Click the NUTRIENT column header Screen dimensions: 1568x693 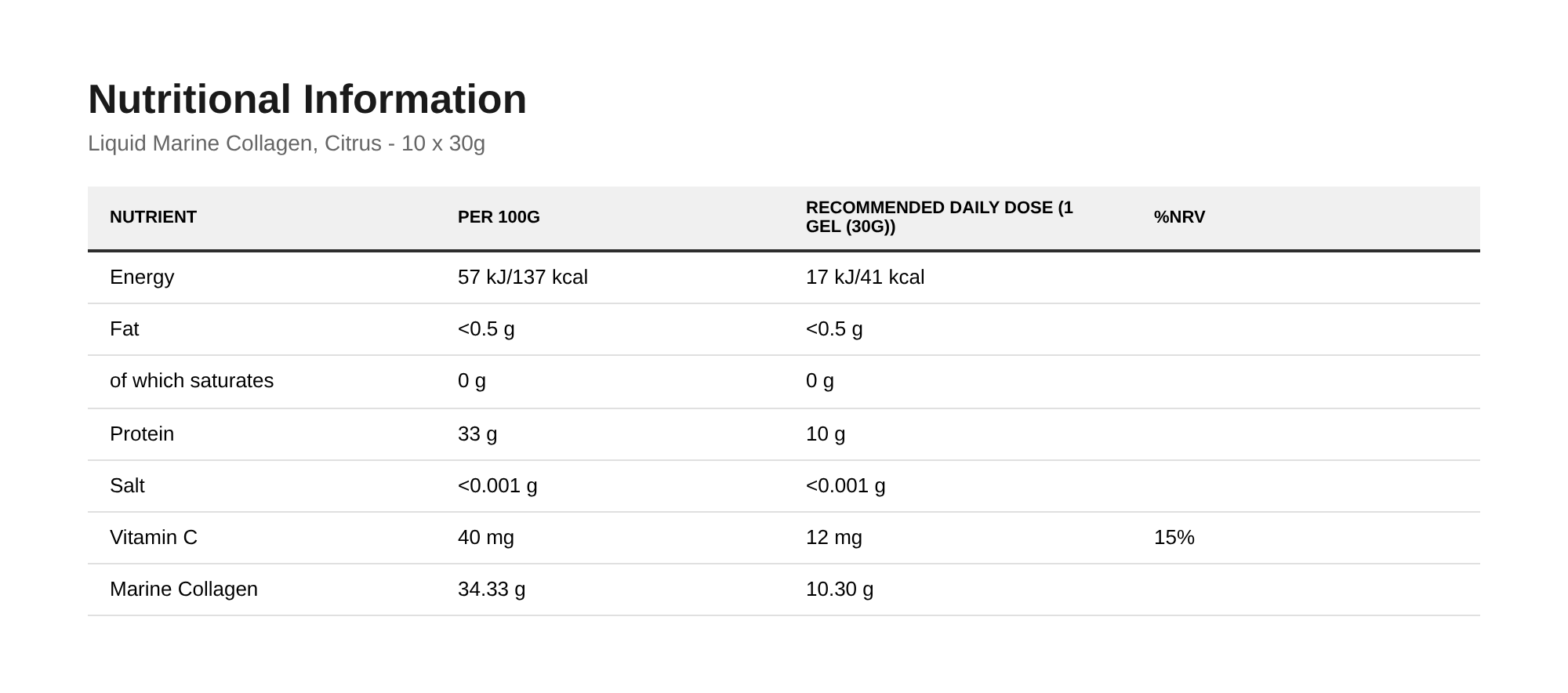point(153,217)
